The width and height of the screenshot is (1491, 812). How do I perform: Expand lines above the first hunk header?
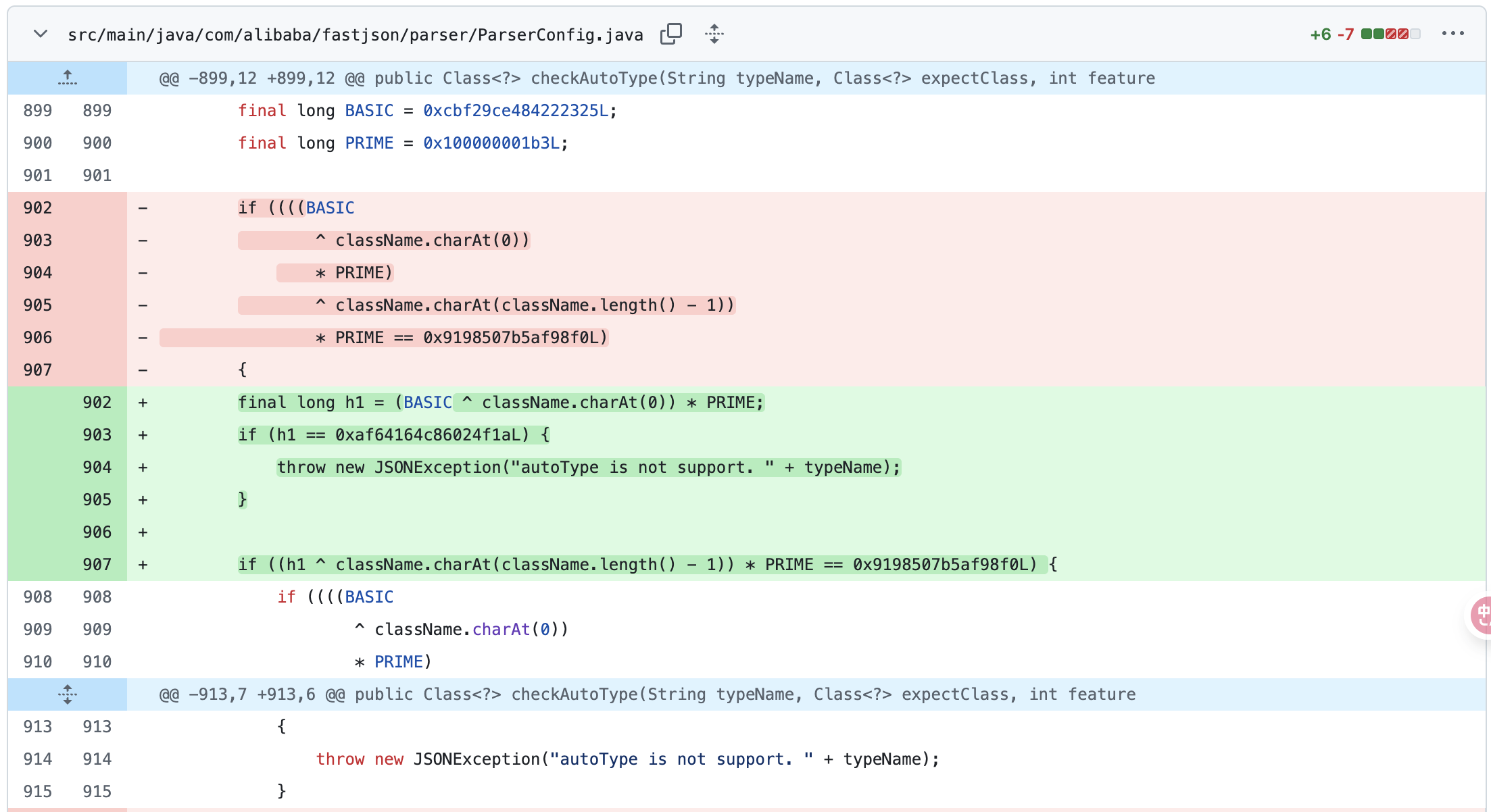point(67,78)
